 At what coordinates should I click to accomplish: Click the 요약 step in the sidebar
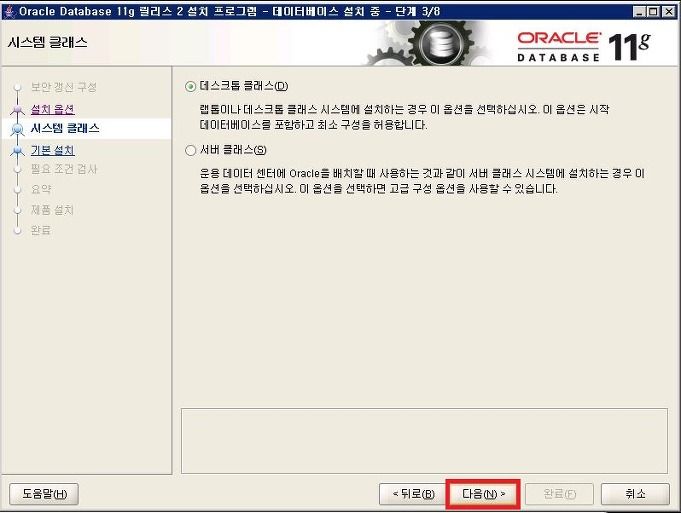pyautogui.click(x=41, y=189)
